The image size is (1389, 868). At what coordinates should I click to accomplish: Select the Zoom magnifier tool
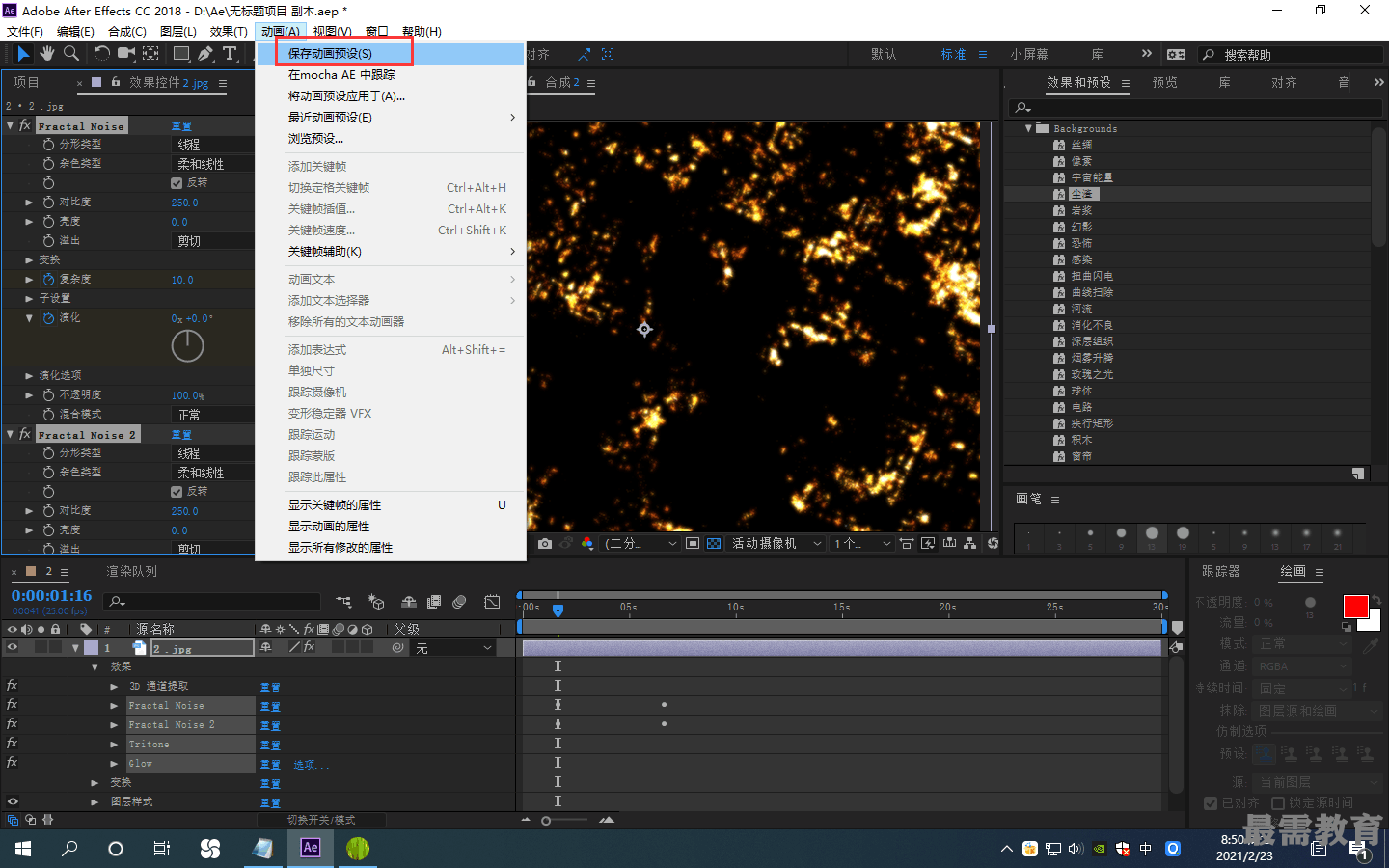[x=70, y=54]
